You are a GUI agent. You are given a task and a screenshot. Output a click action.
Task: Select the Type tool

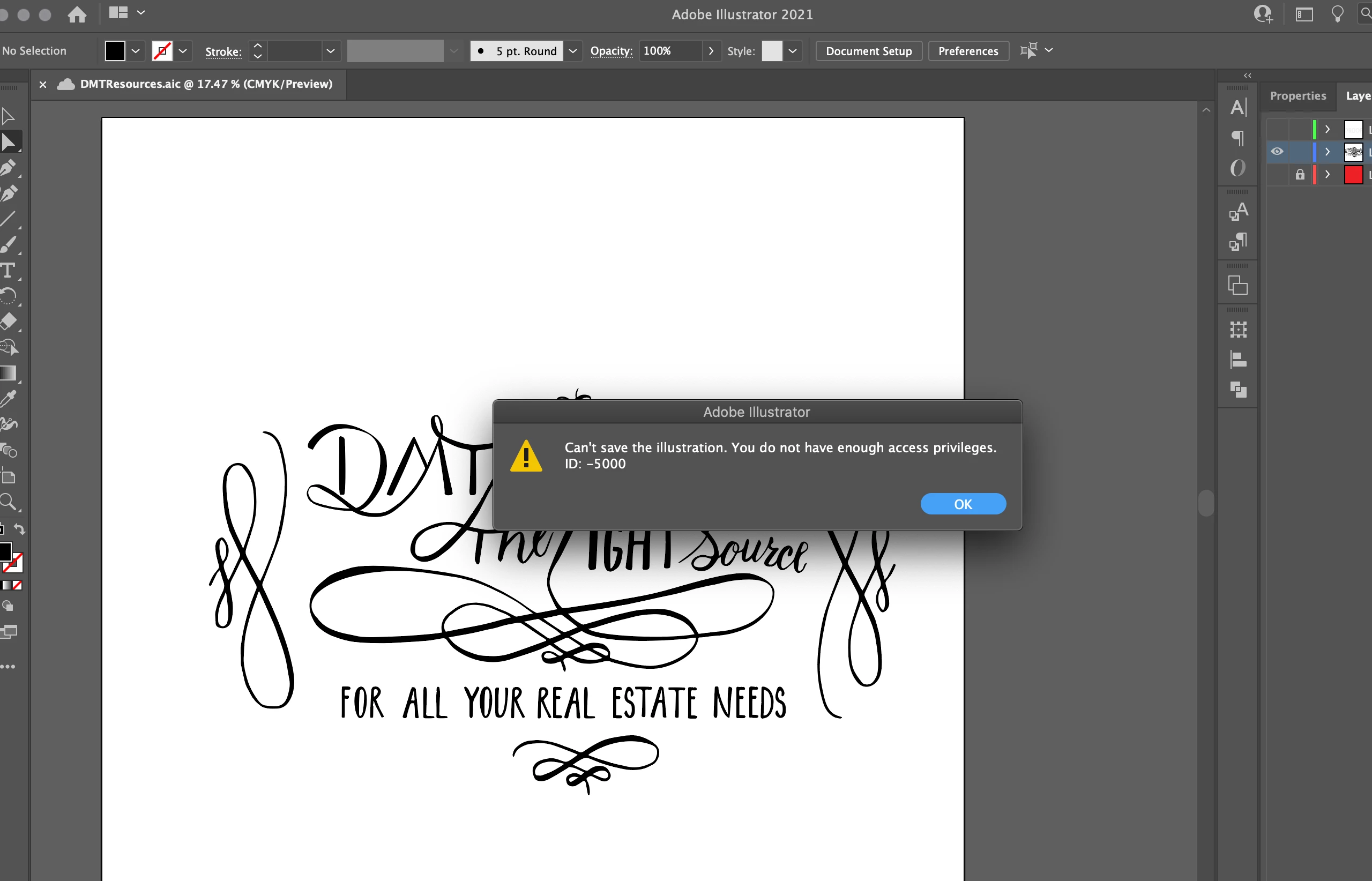pos(8,271)
